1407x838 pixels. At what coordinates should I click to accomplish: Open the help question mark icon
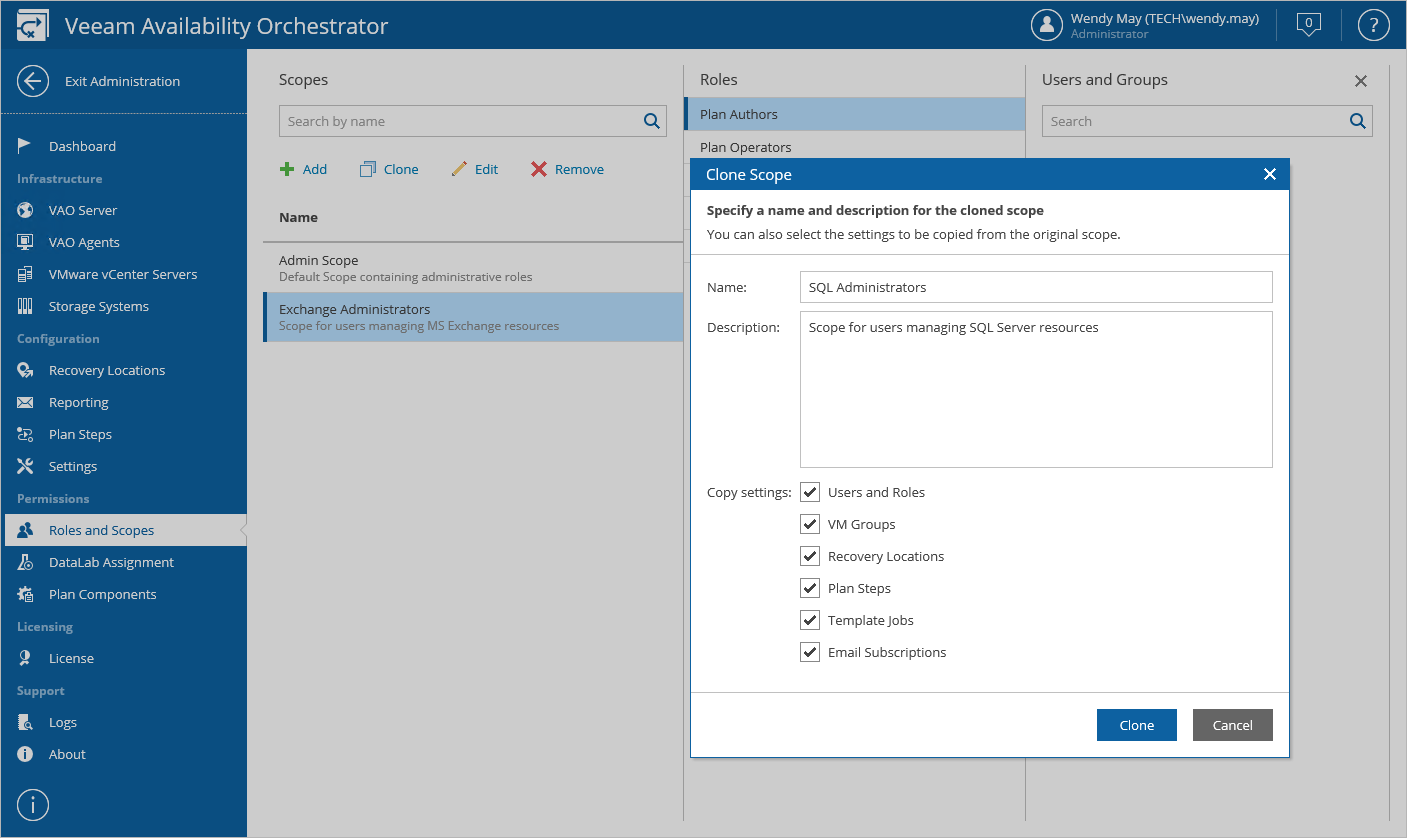(x=1373, y=25)
